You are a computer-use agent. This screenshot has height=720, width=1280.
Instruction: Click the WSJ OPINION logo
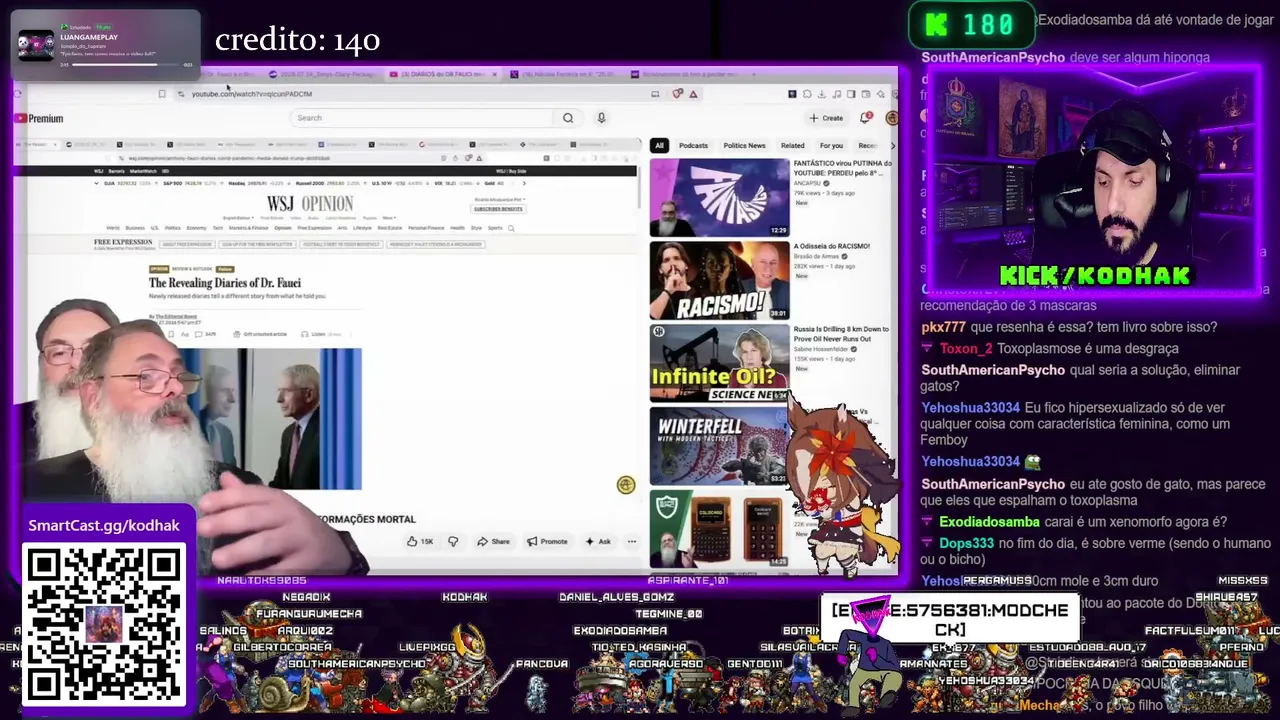point(310,204)
